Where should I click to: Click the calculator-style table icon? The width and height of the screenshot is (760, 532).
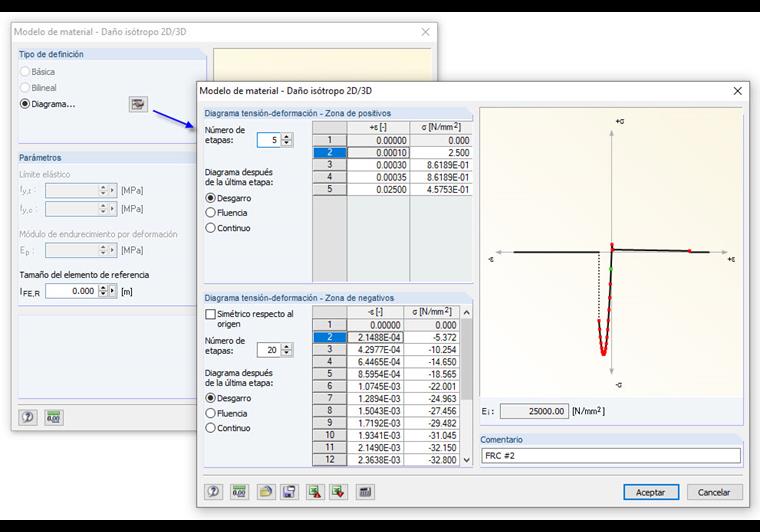coord(365,492)
